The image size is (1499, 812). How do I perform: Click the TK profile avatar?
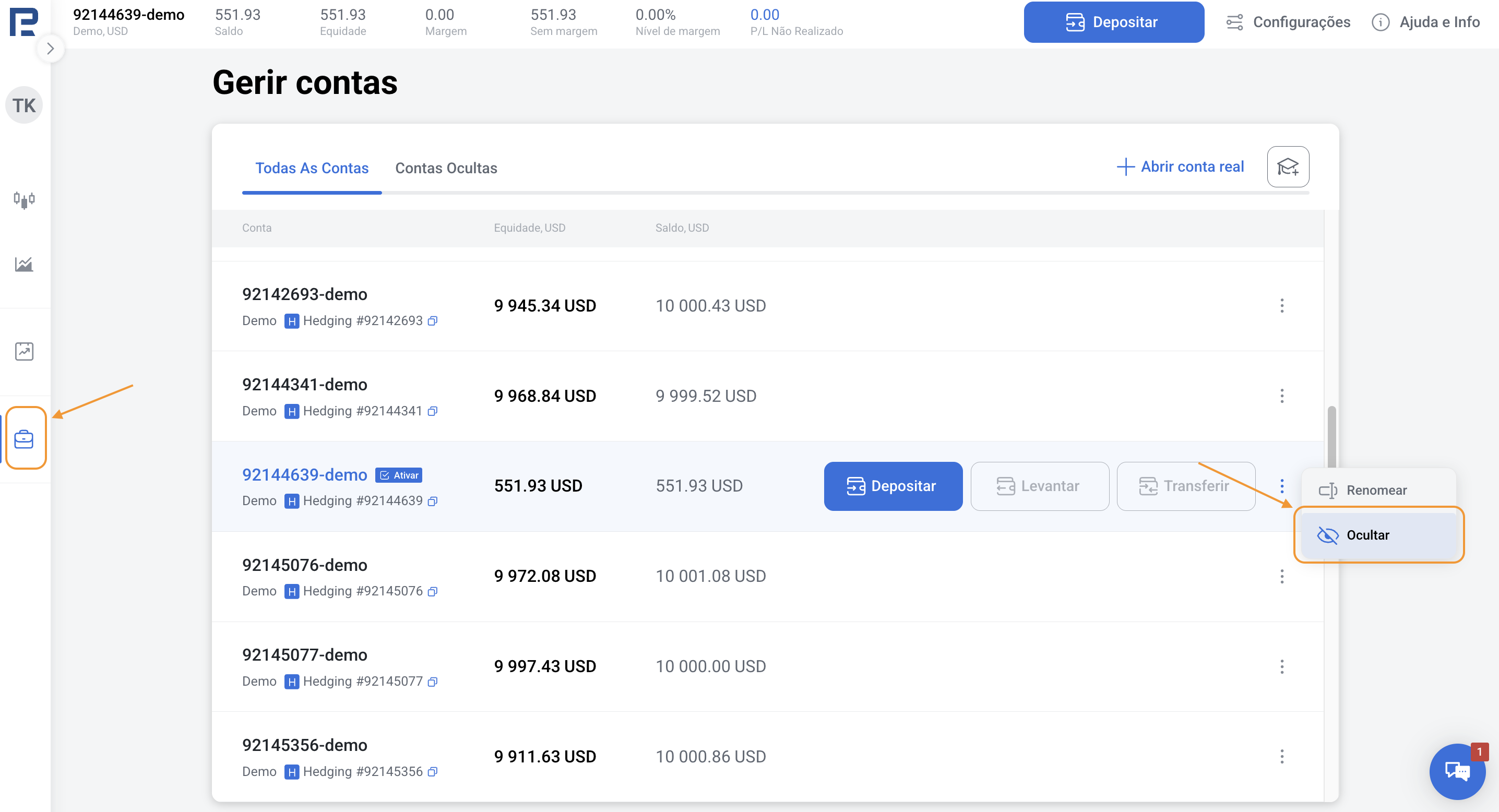[x=24, y=106]
